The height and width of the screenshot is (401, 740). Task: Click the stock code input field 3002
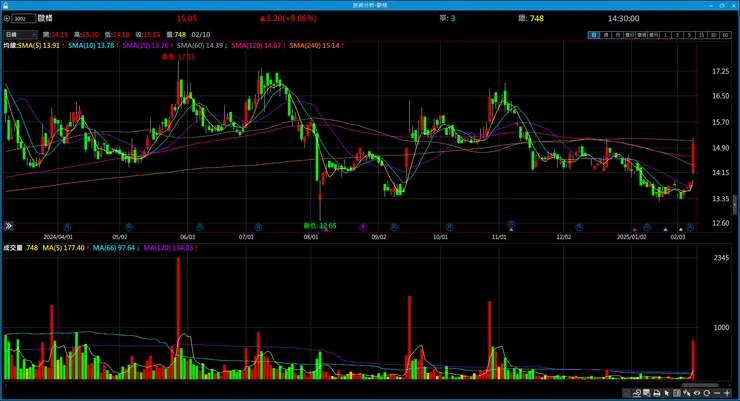[x=24, y=18]
